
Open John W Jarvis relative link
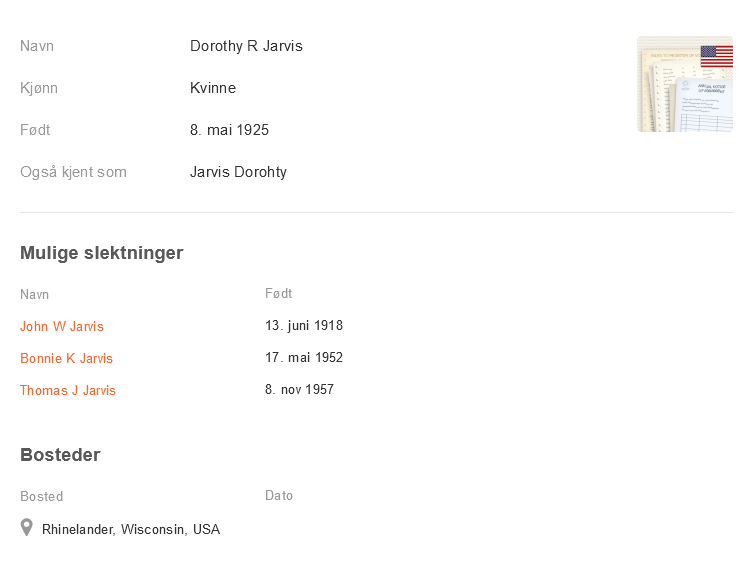tap(62, 327)
